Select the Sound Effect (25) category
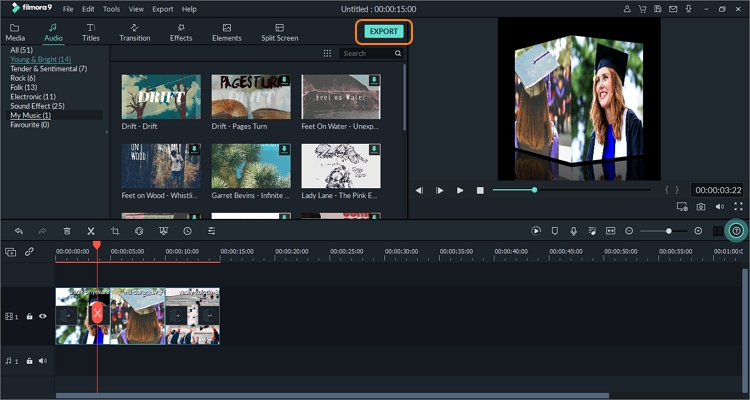Viewport: 750px width, 400px height. tap(37, 106)
